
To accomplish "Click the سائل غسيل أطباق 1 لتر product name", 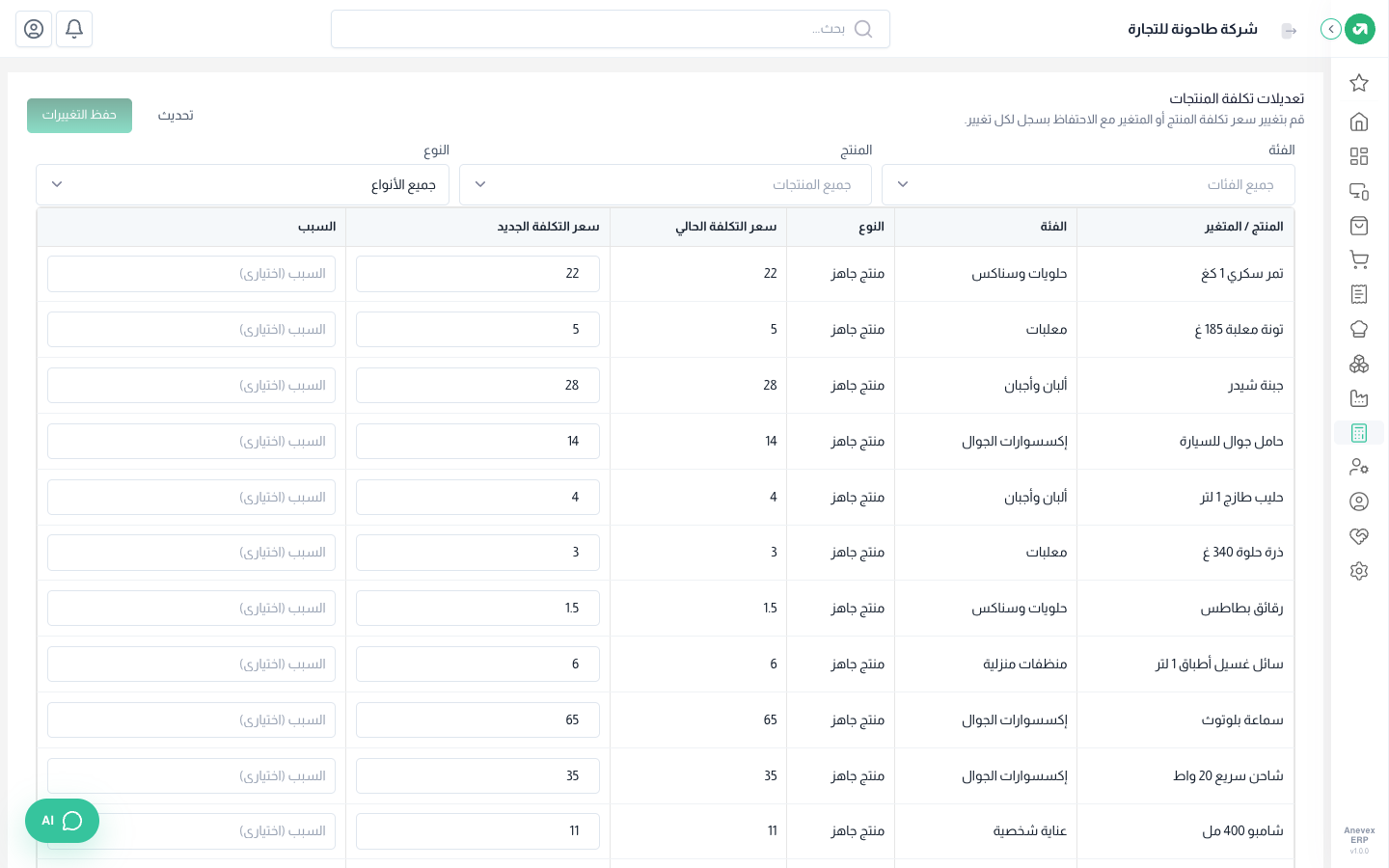I will tap(1219, 665).
